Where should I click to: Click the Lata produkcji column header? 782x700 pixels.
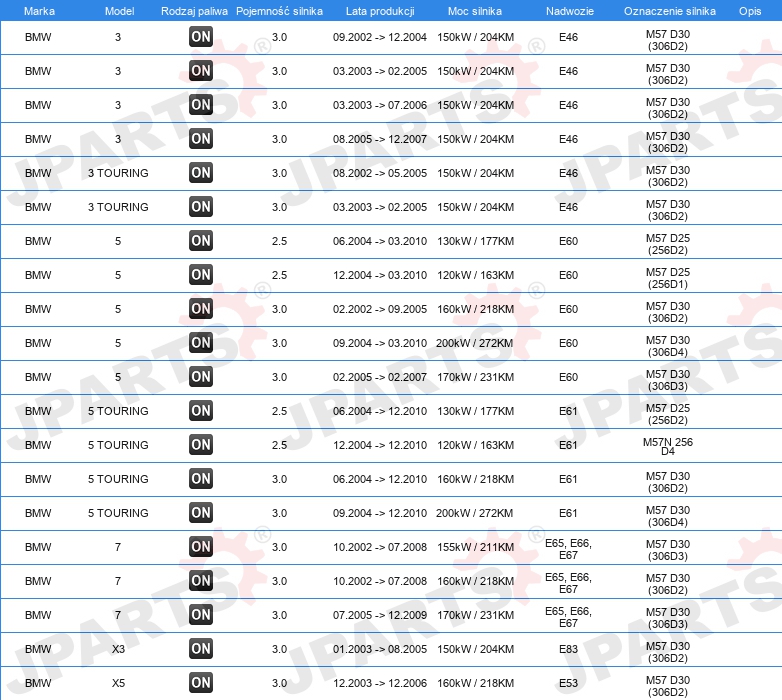click(380, 11)
